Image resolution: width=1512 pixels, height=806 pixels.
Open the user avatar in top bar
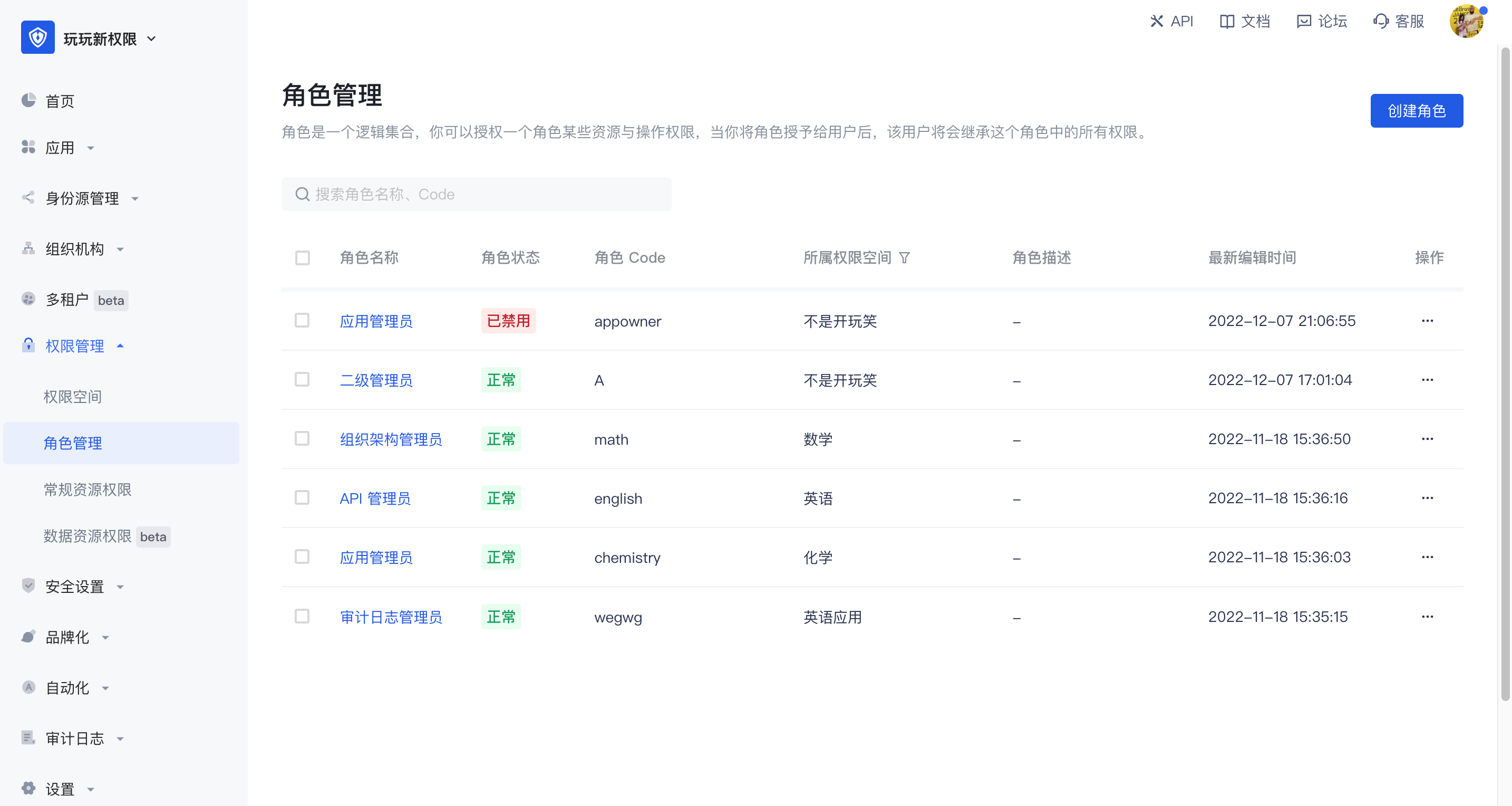pos(1466,21)
